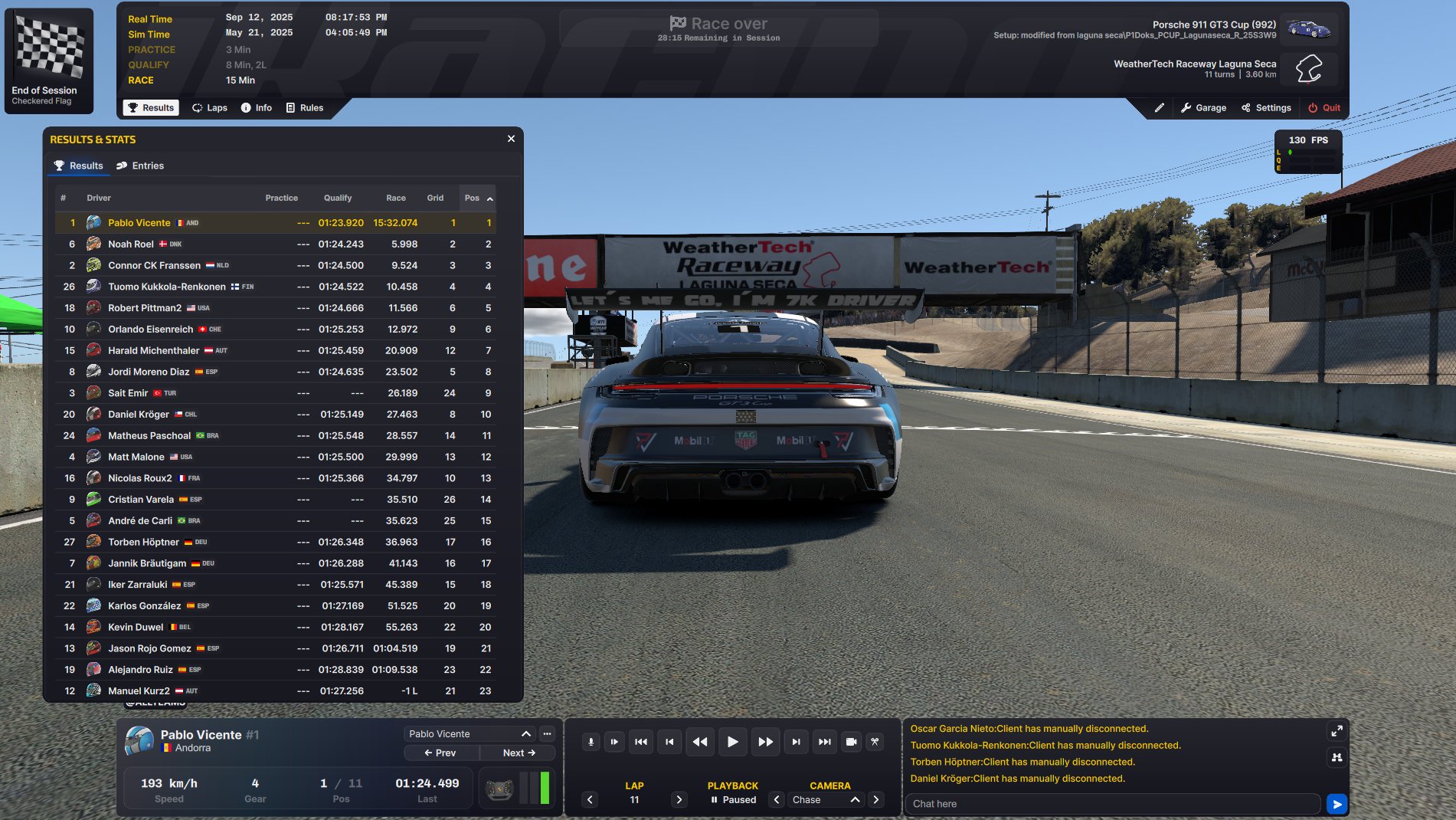Sort results by Grid column

click(x=435, y=198)
